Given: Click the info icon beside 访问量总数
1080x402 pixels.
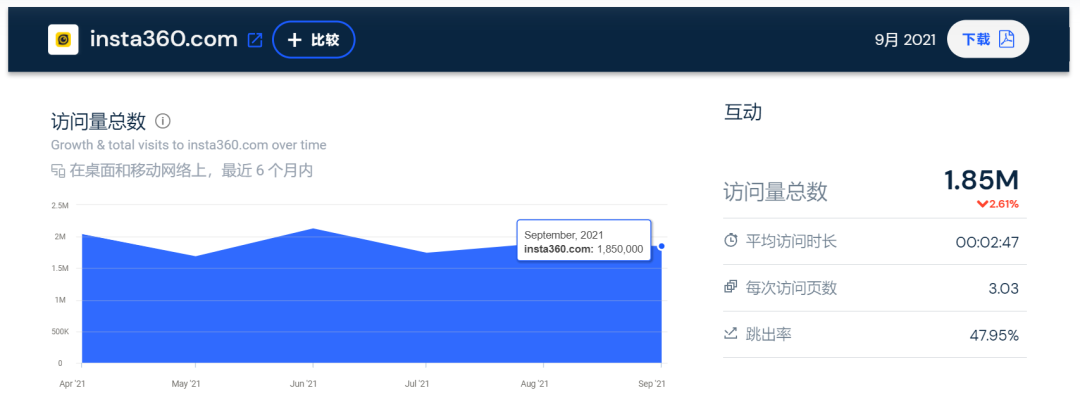Looking at the screenshot, I should (163, 121).
